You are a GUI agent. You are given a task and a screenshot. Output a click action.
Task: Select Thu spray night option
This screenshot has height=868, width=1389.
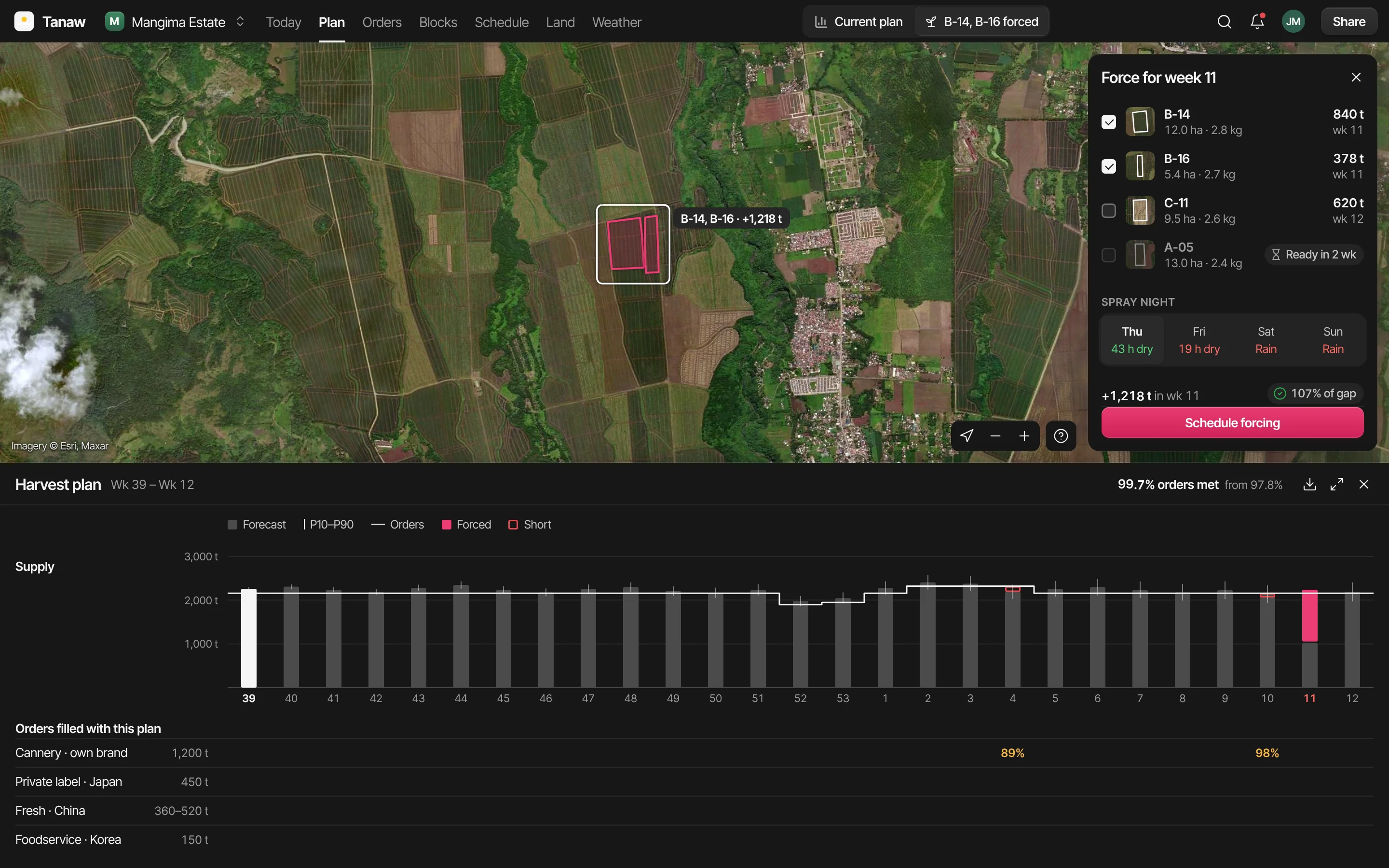pos(1132,340)
